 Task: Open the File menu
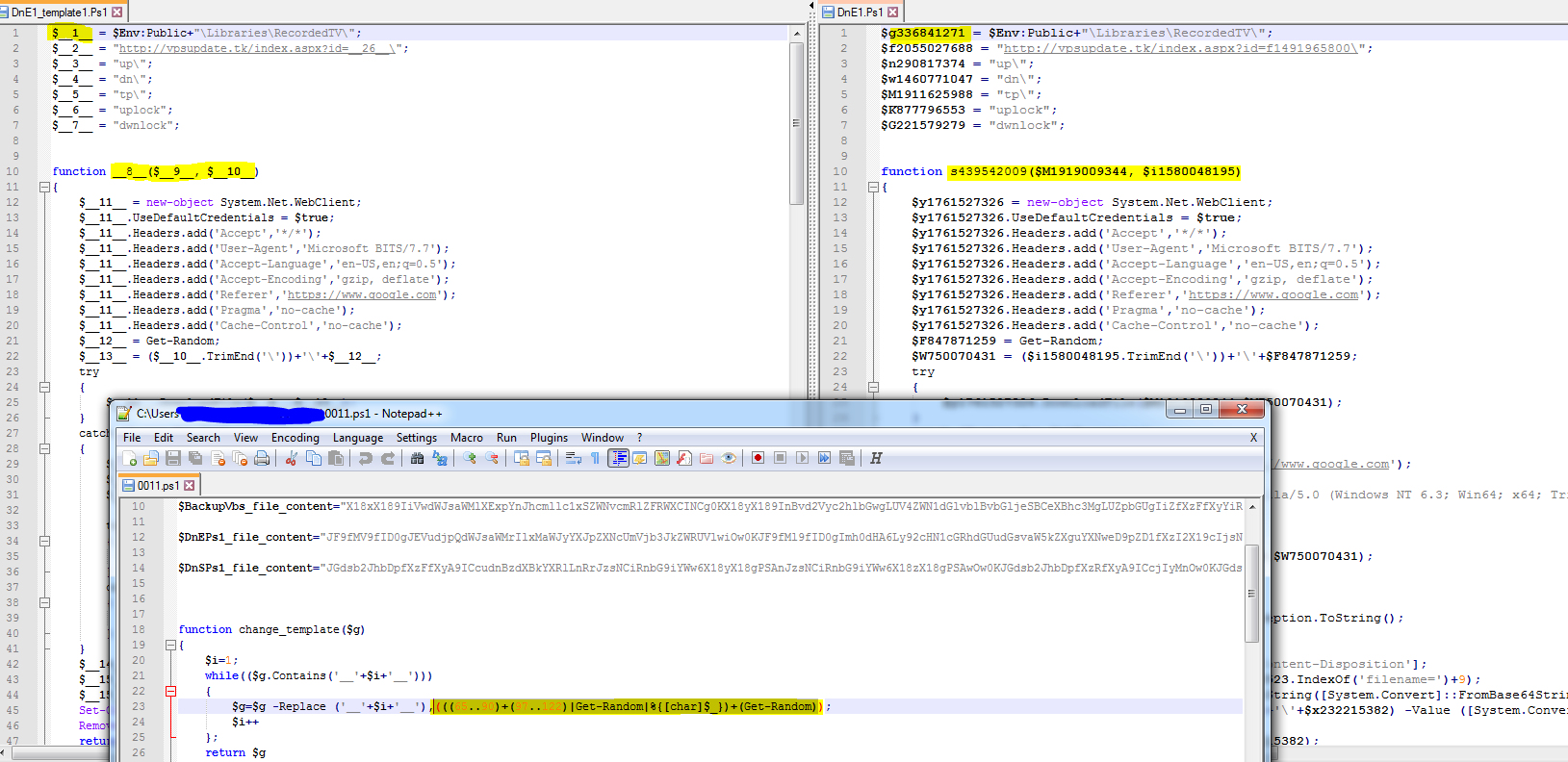132,438
